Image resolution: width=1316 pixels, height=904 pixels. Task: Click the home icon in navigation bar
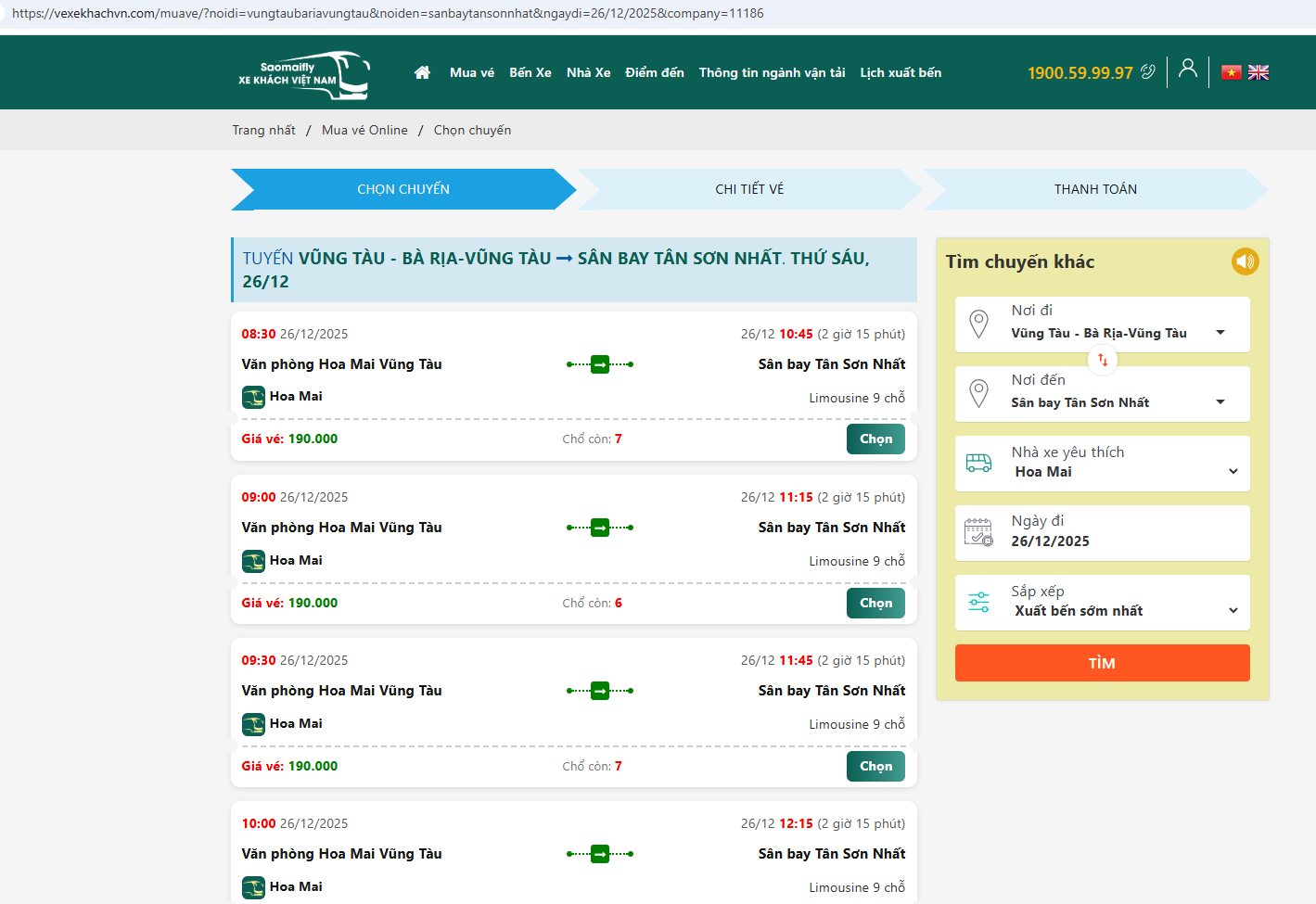(x=422, y=72)
